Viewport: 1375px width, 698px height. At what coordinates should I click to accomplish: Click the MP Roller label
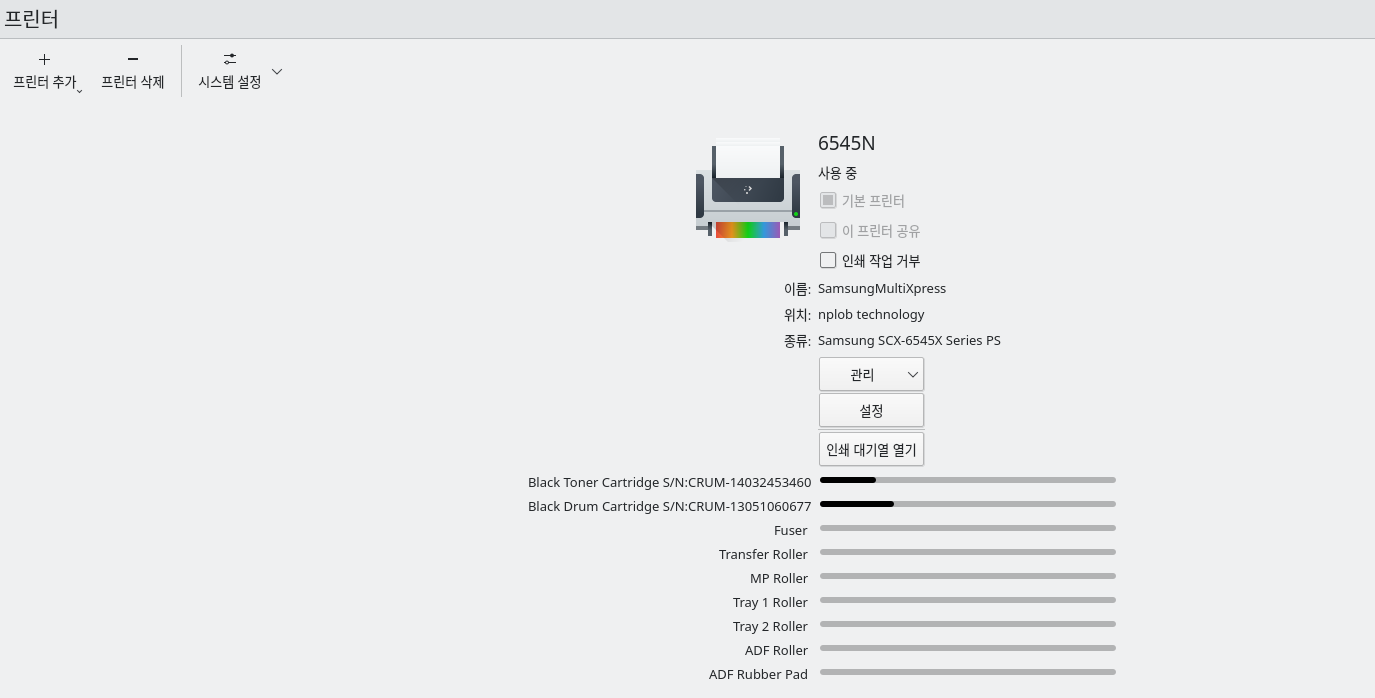(779, 578)
